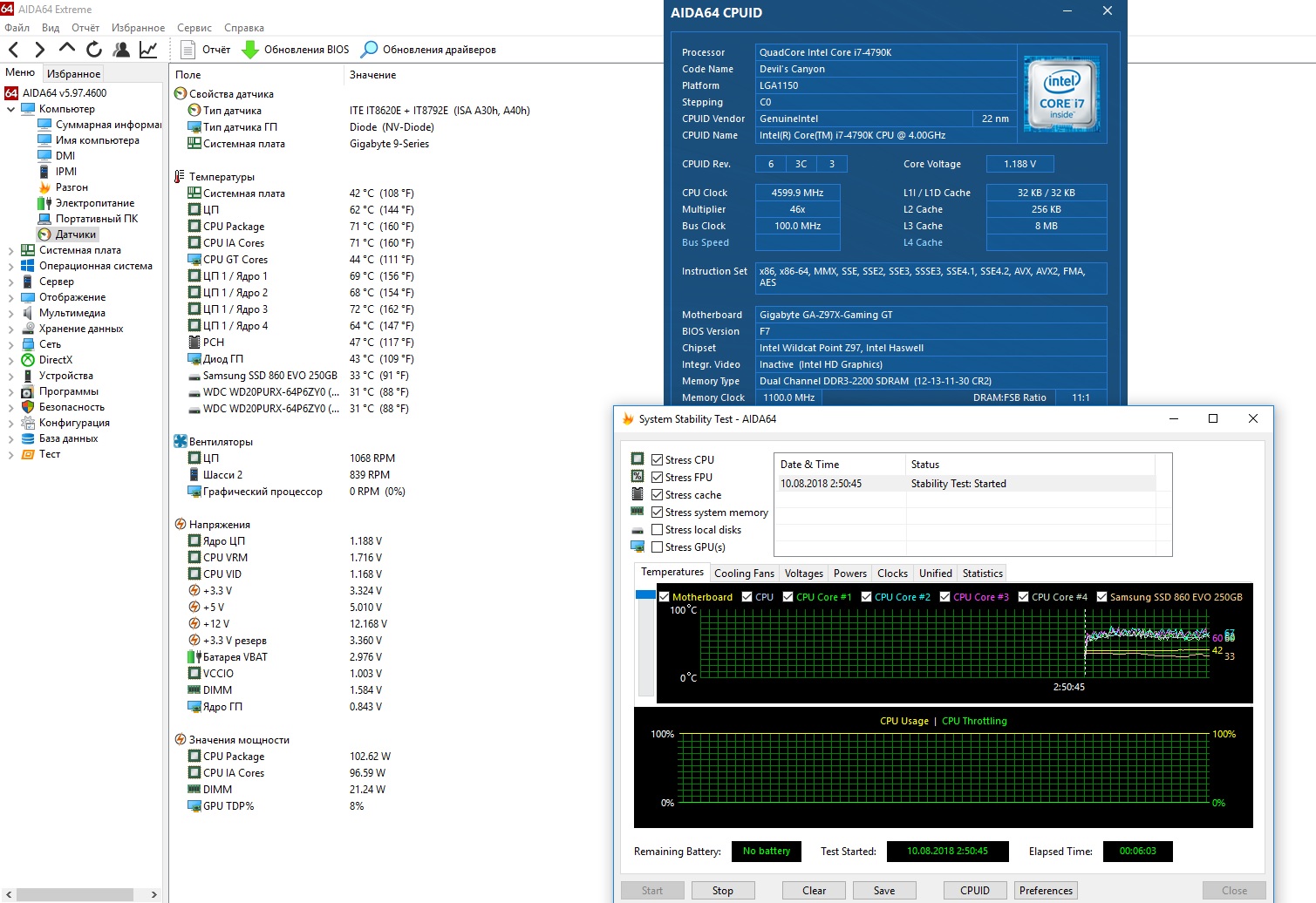Switch to the Cooling Fans tab
Image resolution: width=1316 pixels, height=903 pixels.
coord(744,574)
